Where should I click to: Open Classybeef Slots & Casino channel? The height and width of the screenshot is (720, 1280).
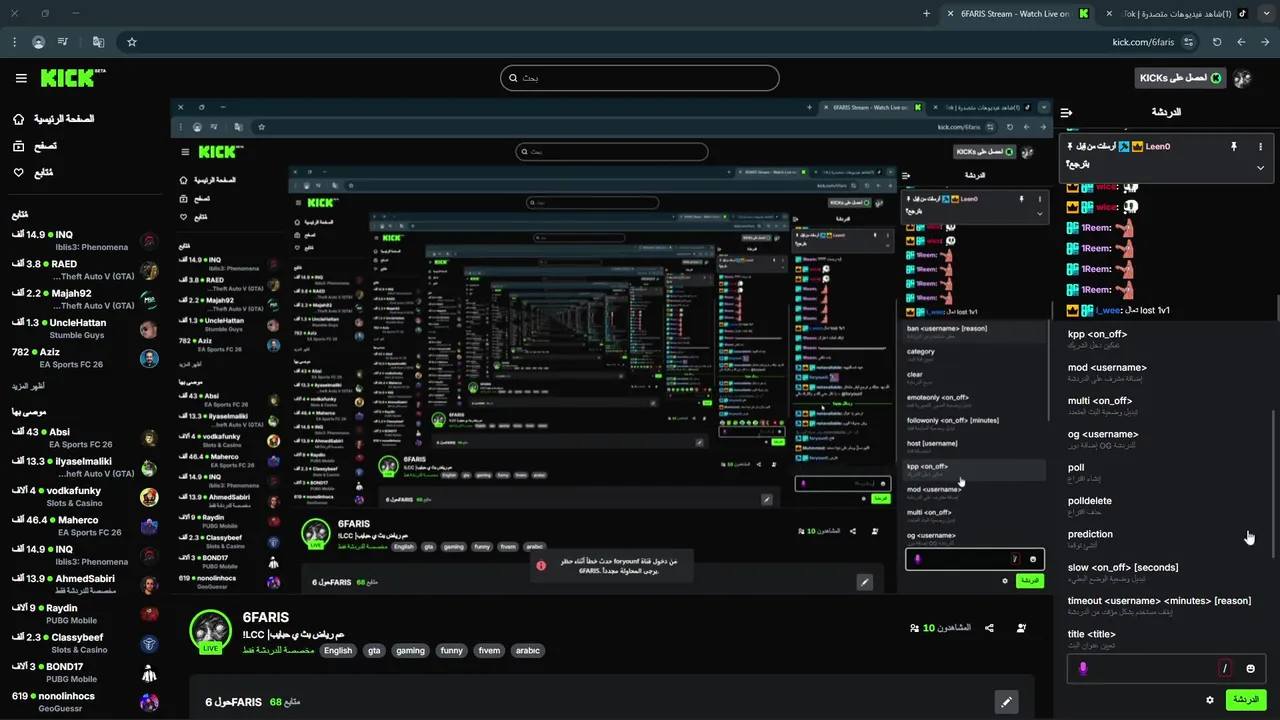click(x=85, y=643)
